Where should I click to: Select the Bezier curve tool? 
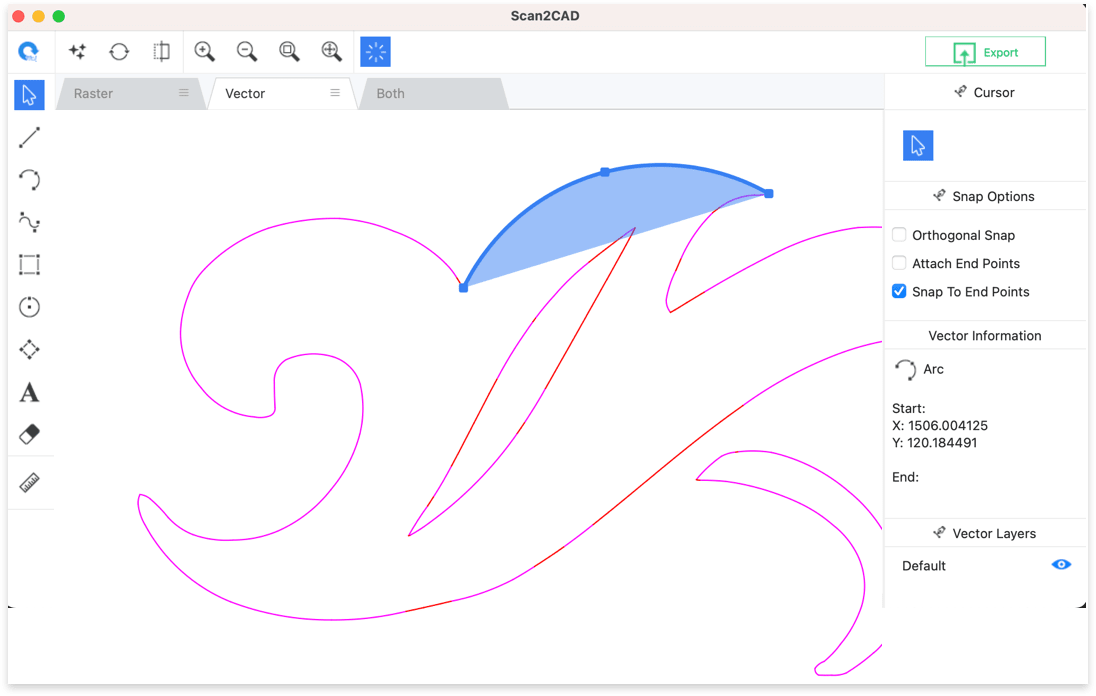29,222
